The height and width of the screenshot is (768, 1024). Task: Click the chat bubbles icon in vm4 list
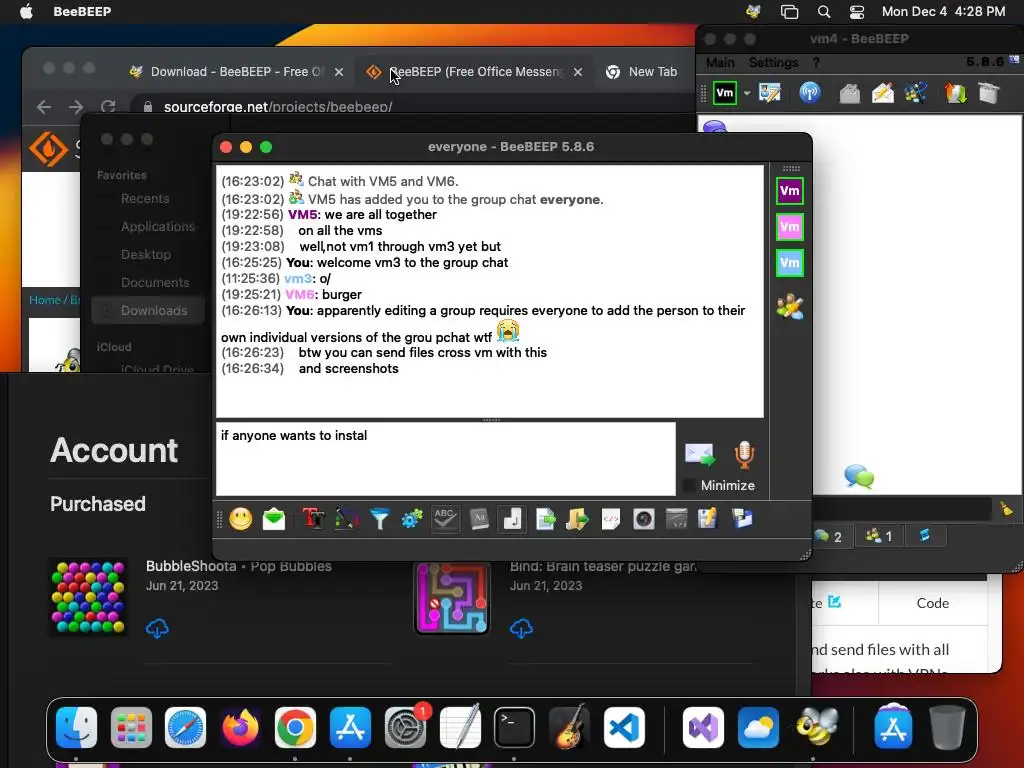coord(859,477)
